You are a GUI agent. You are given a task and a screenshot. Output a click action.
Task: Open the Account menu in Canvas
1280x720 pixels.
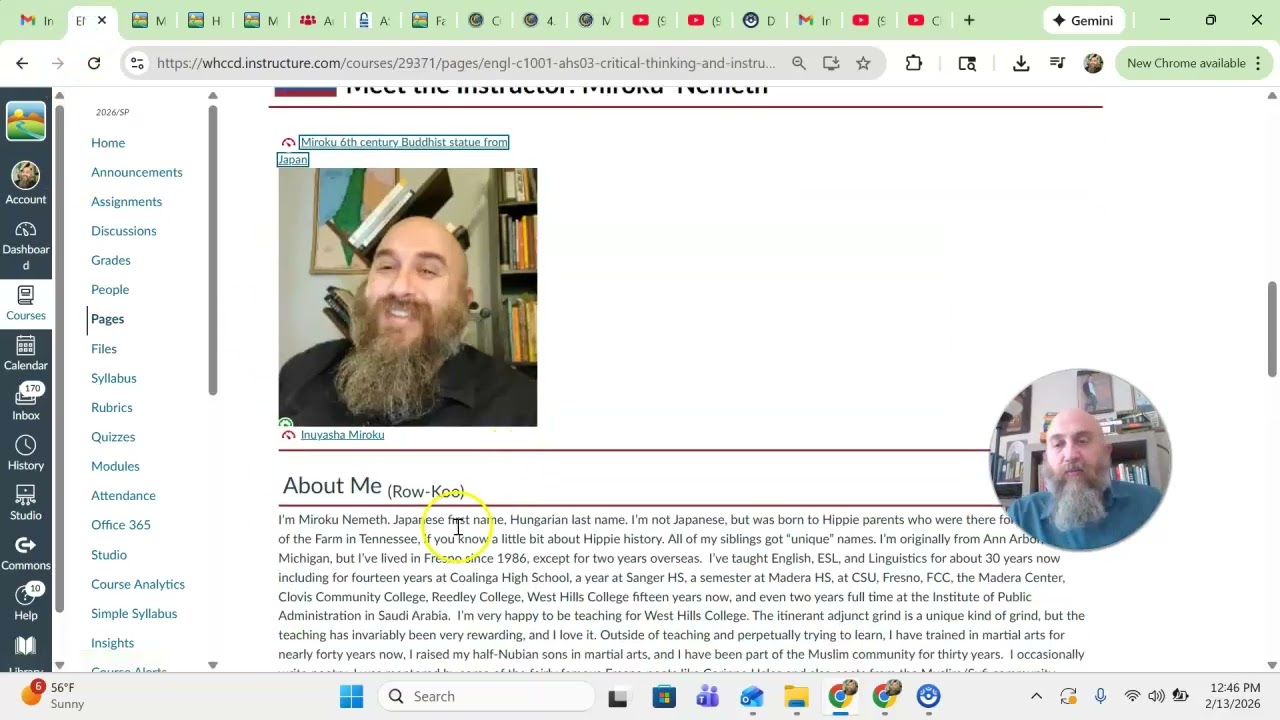point(26,183)
